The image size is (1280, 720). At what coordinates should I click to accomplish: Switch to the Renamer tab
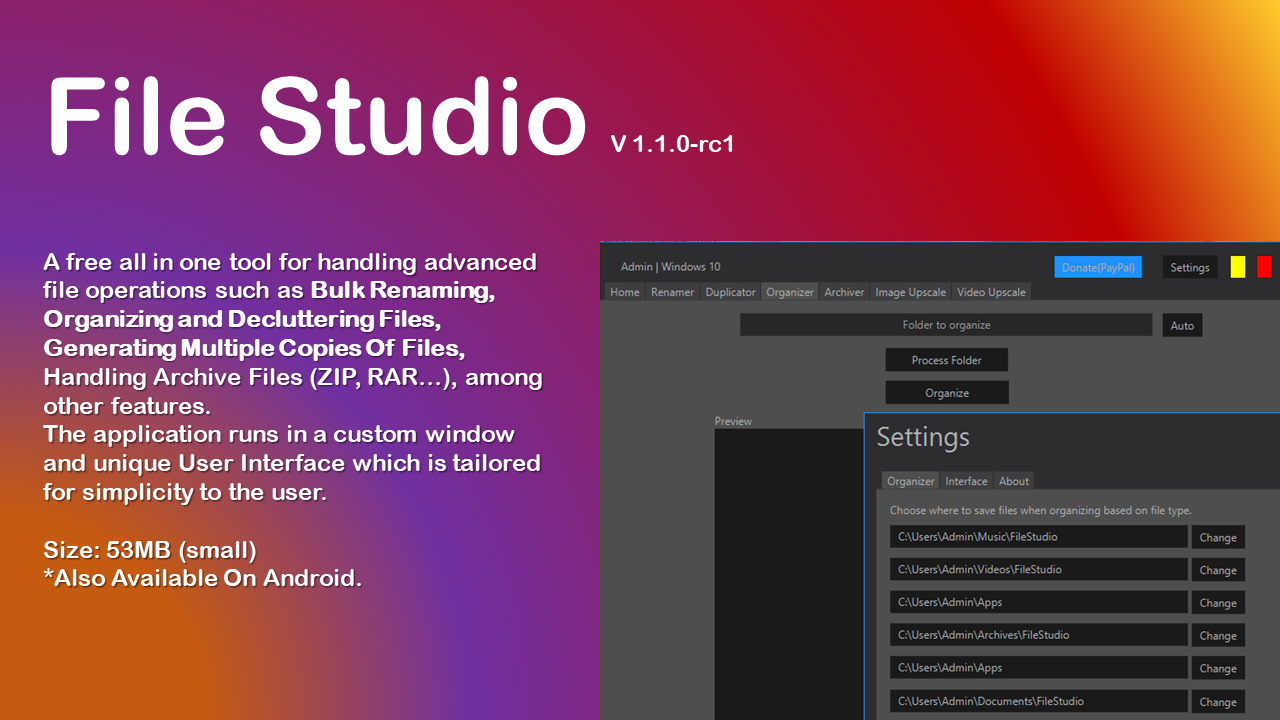click(672, 292)
